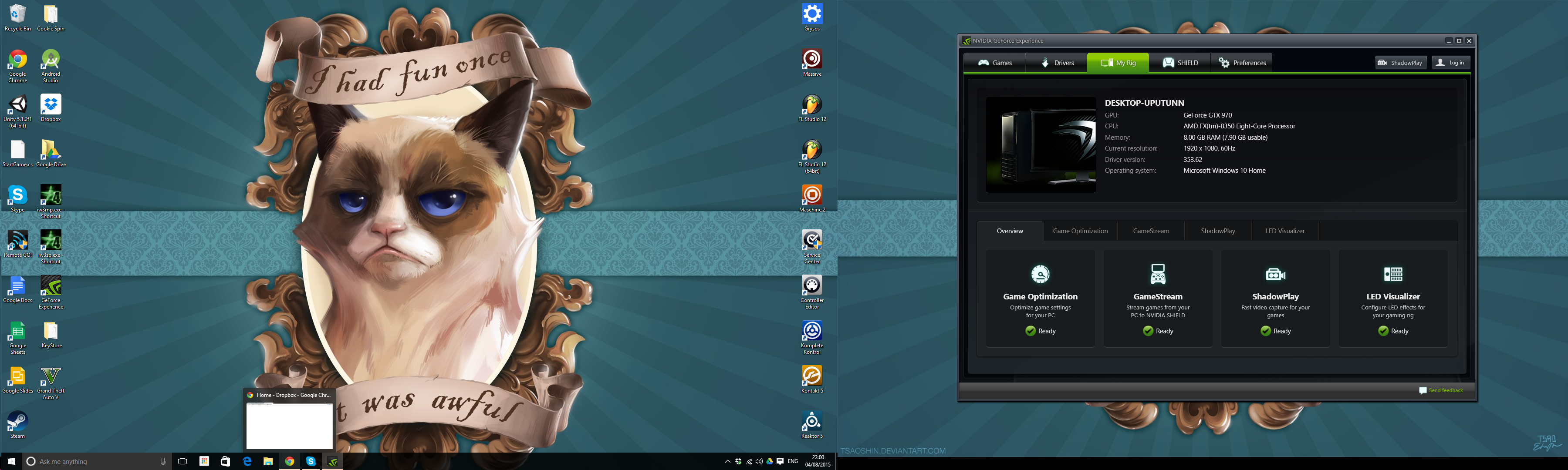Open the Reaktor 5 desktop icon
Screen dimensions: 1568x470
(x=812, y=424)
